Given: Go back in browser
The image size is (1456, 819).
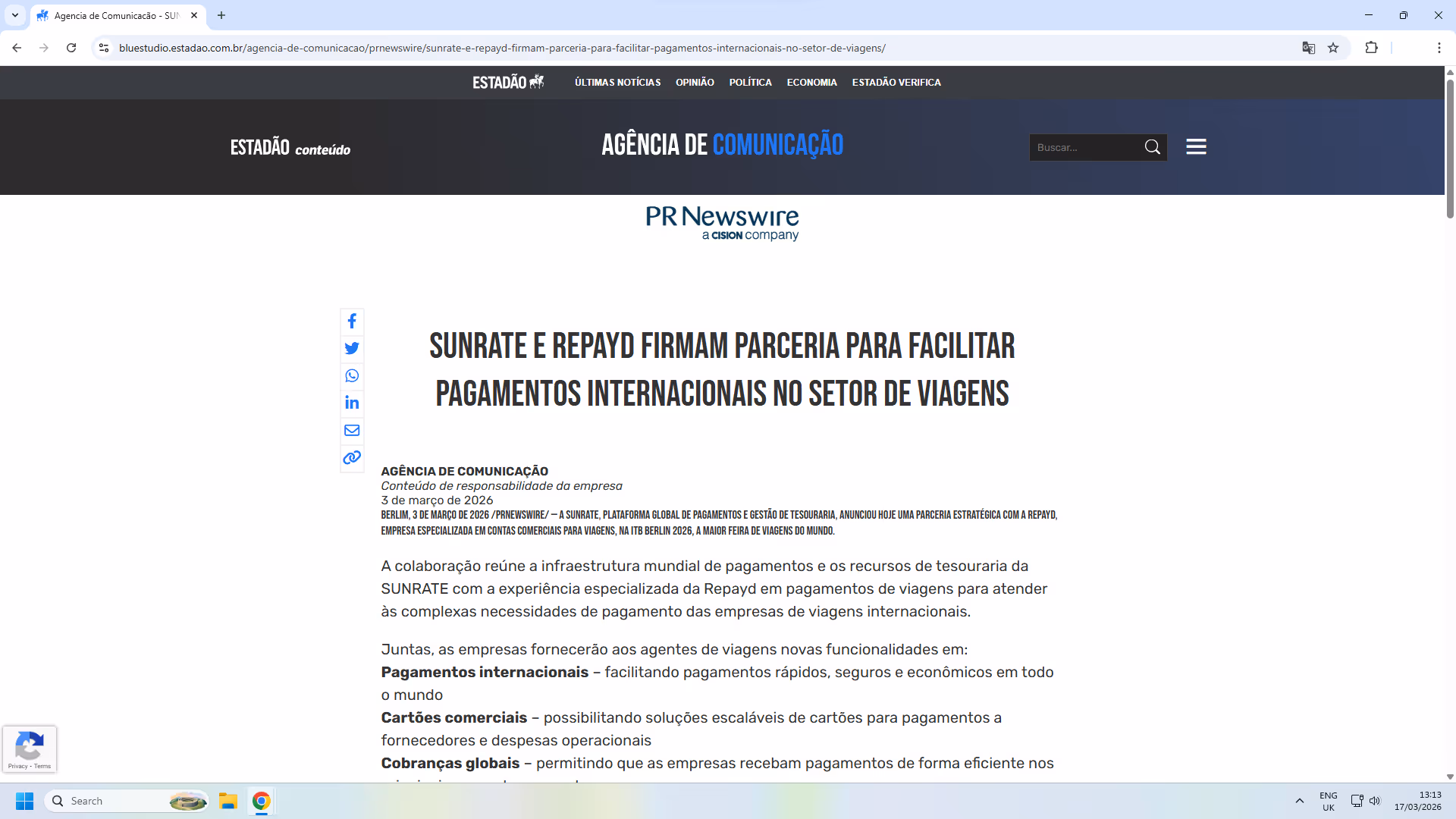Looking at the screenshot, I should tap(17, 48).
